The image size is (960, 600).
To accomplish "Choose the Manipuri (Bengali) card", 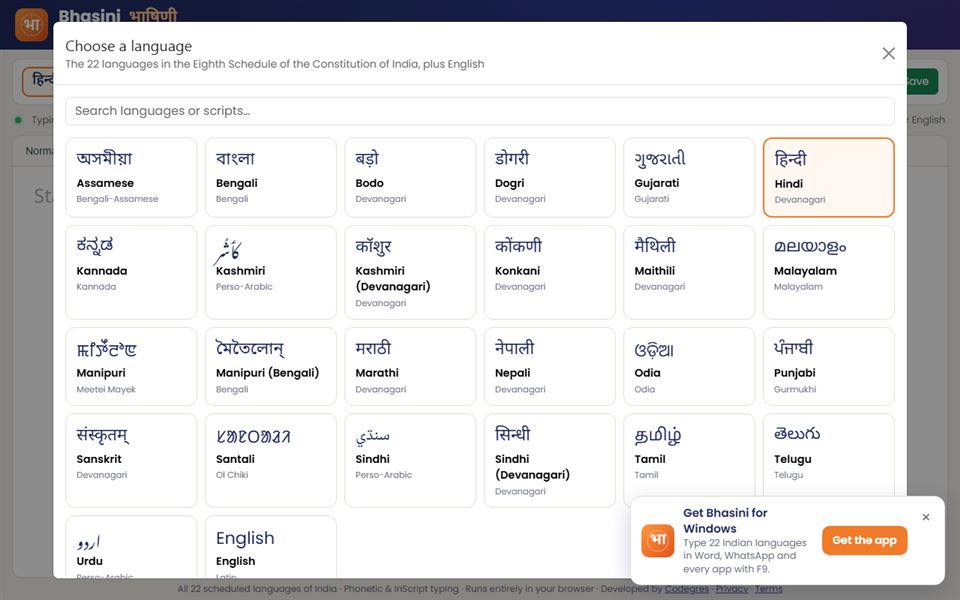I will 271,366.
